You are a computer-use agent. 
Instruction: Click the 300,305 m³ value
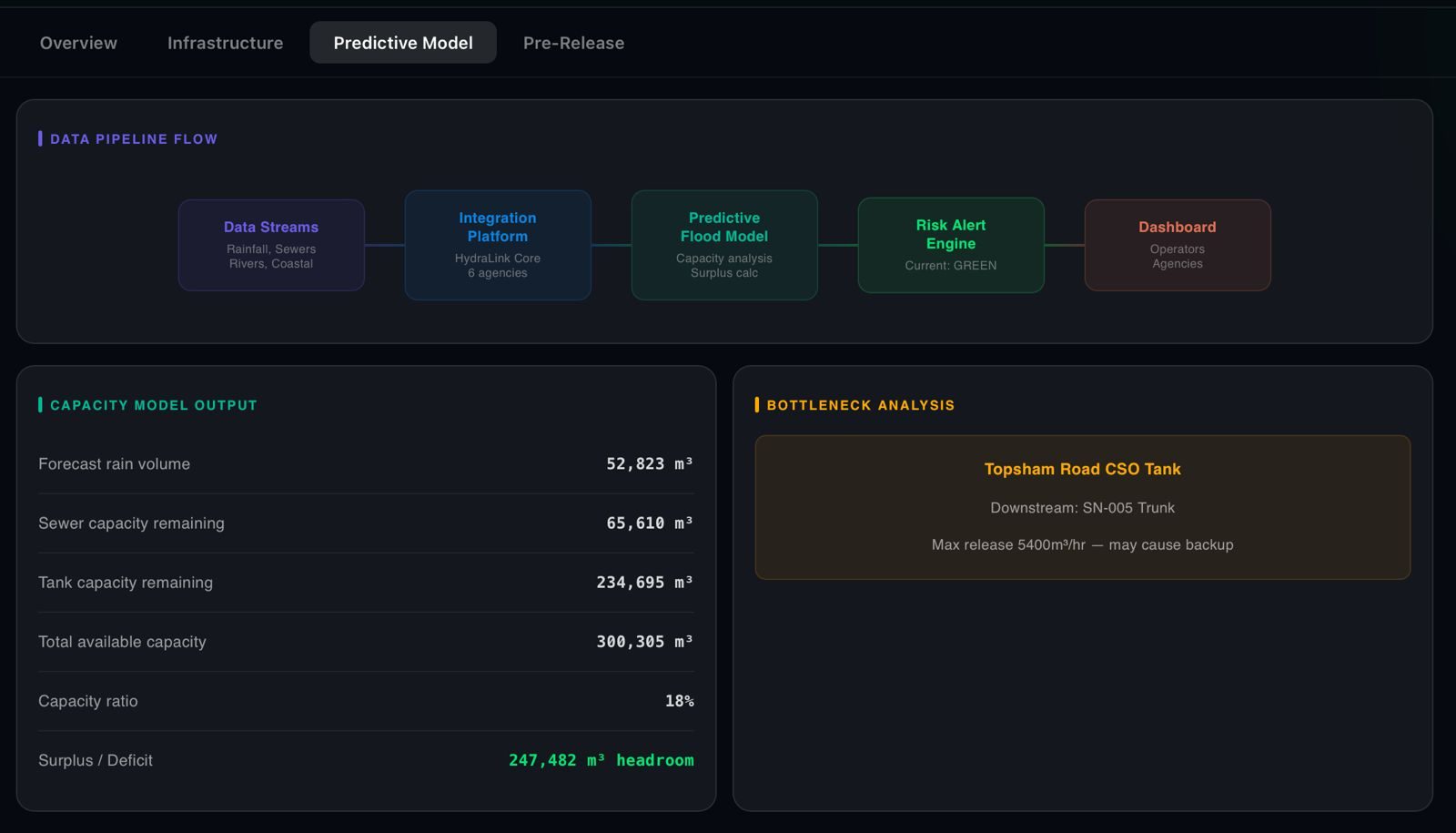click(645, 642)
